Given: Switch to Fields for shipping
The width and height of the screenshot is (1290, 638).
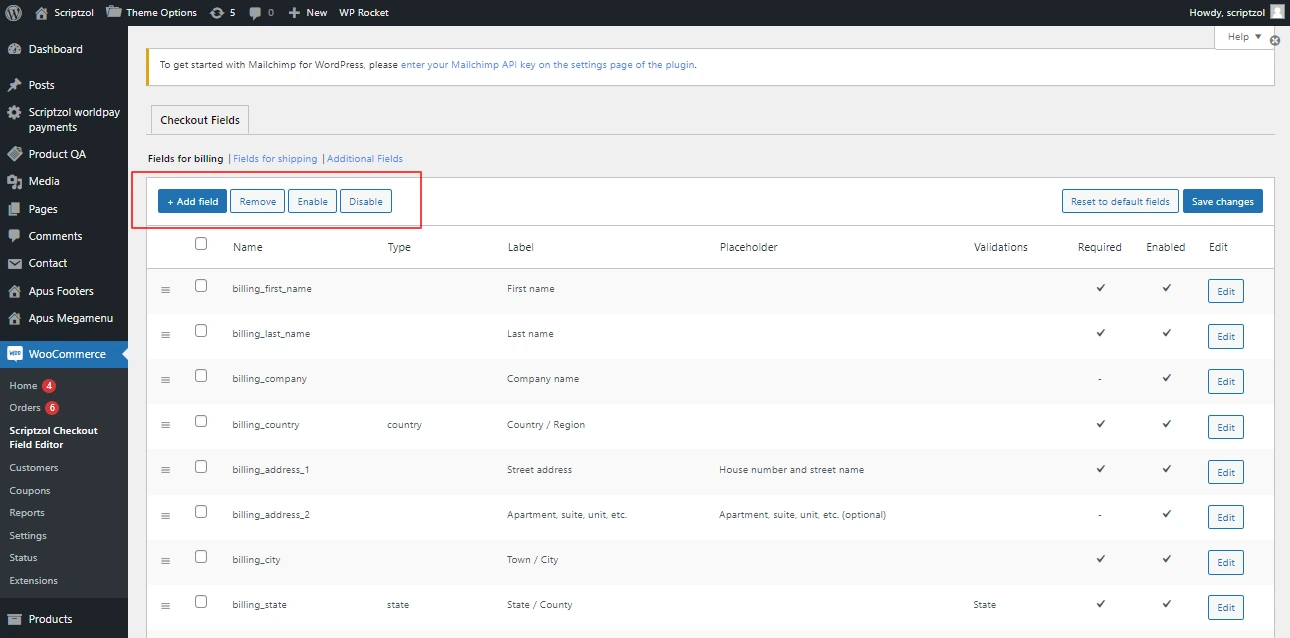Looking at the screenshot, I should point(275,159).
